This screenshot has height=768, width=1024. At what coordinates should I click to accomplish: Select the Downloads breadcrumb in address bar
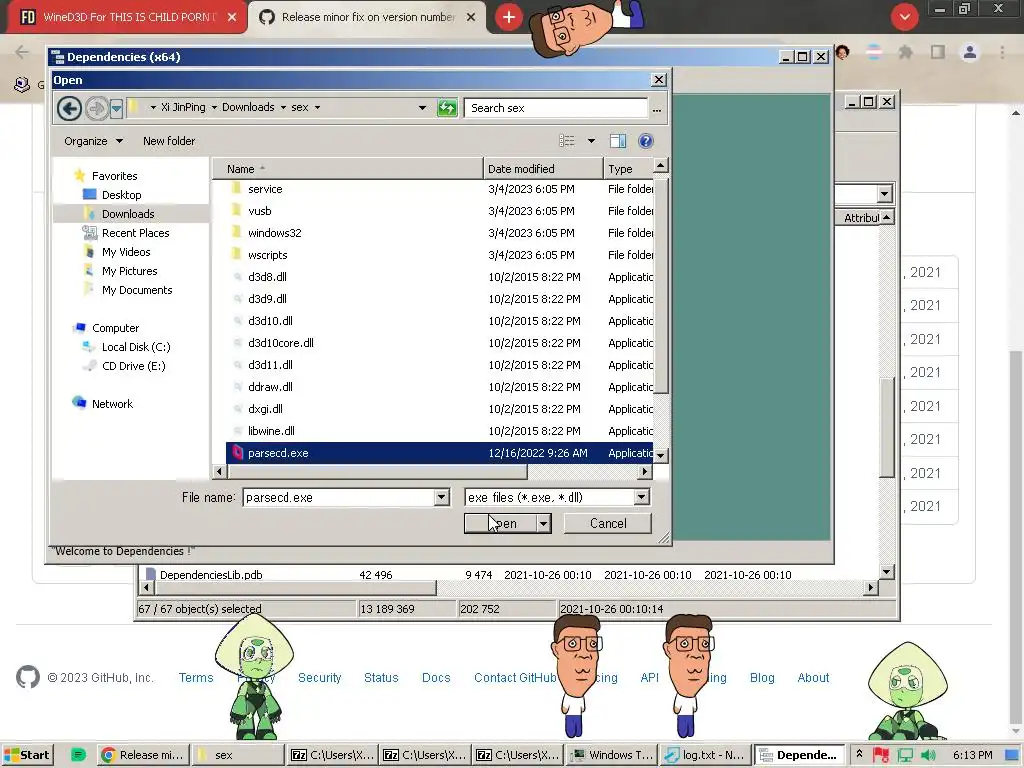(248, 107)
